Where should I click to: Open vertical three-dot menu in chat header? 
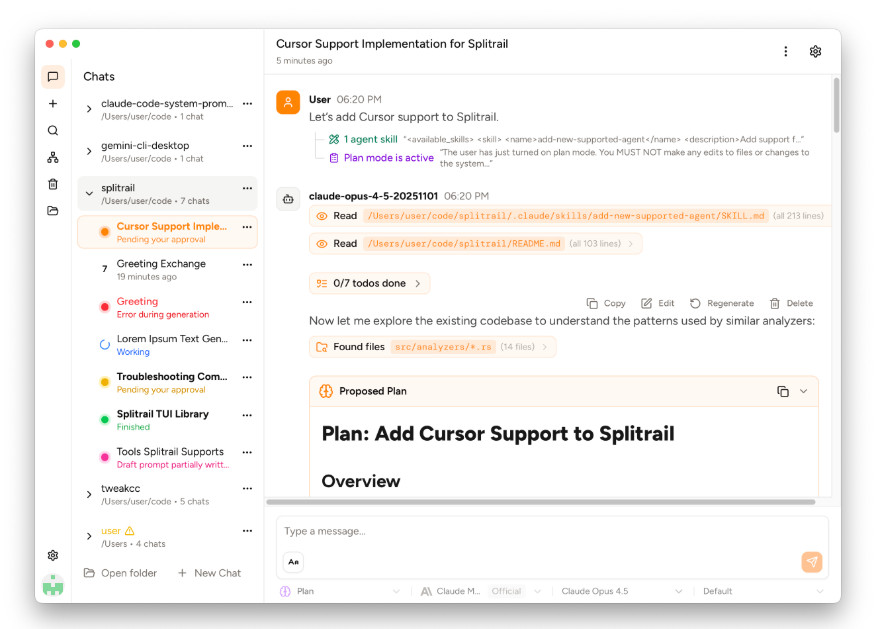click(786, 52)
